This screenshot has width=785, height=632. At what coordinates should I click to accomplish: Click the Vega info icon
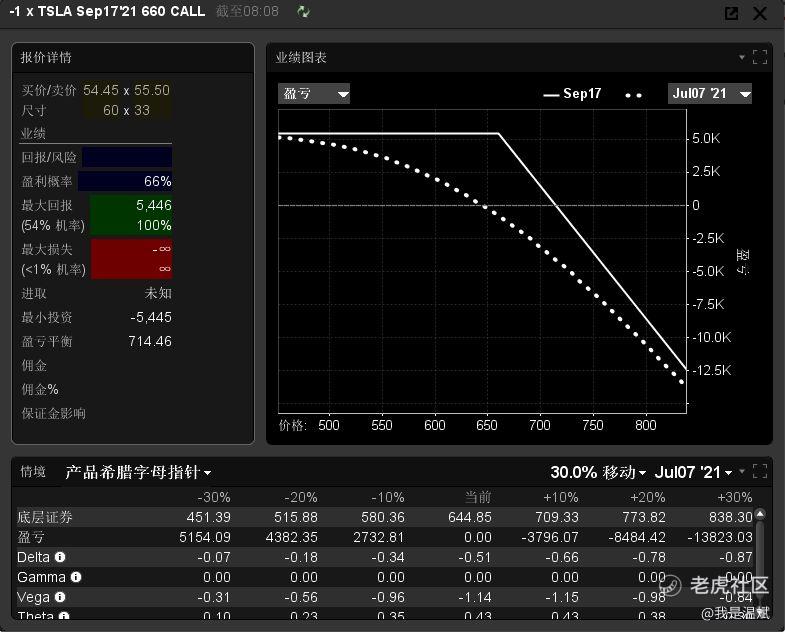[x=60, y=597]
